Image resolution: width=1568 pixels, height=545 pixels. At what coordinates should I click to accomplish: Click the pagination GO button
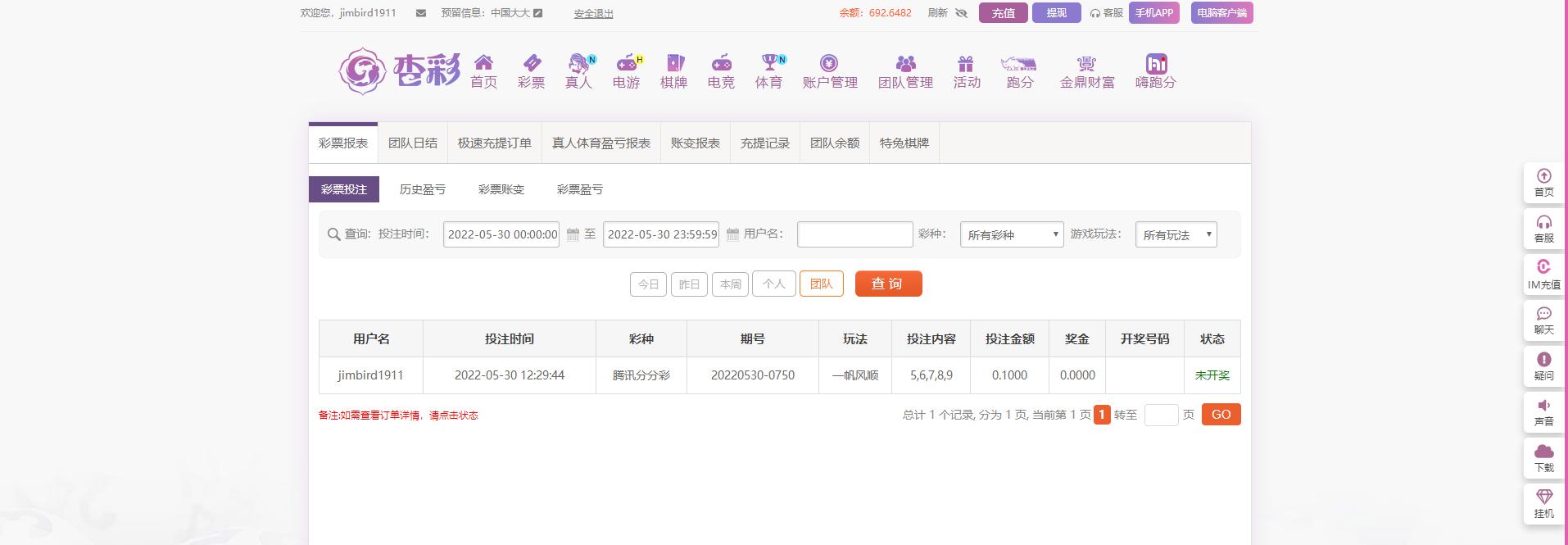1221,415
